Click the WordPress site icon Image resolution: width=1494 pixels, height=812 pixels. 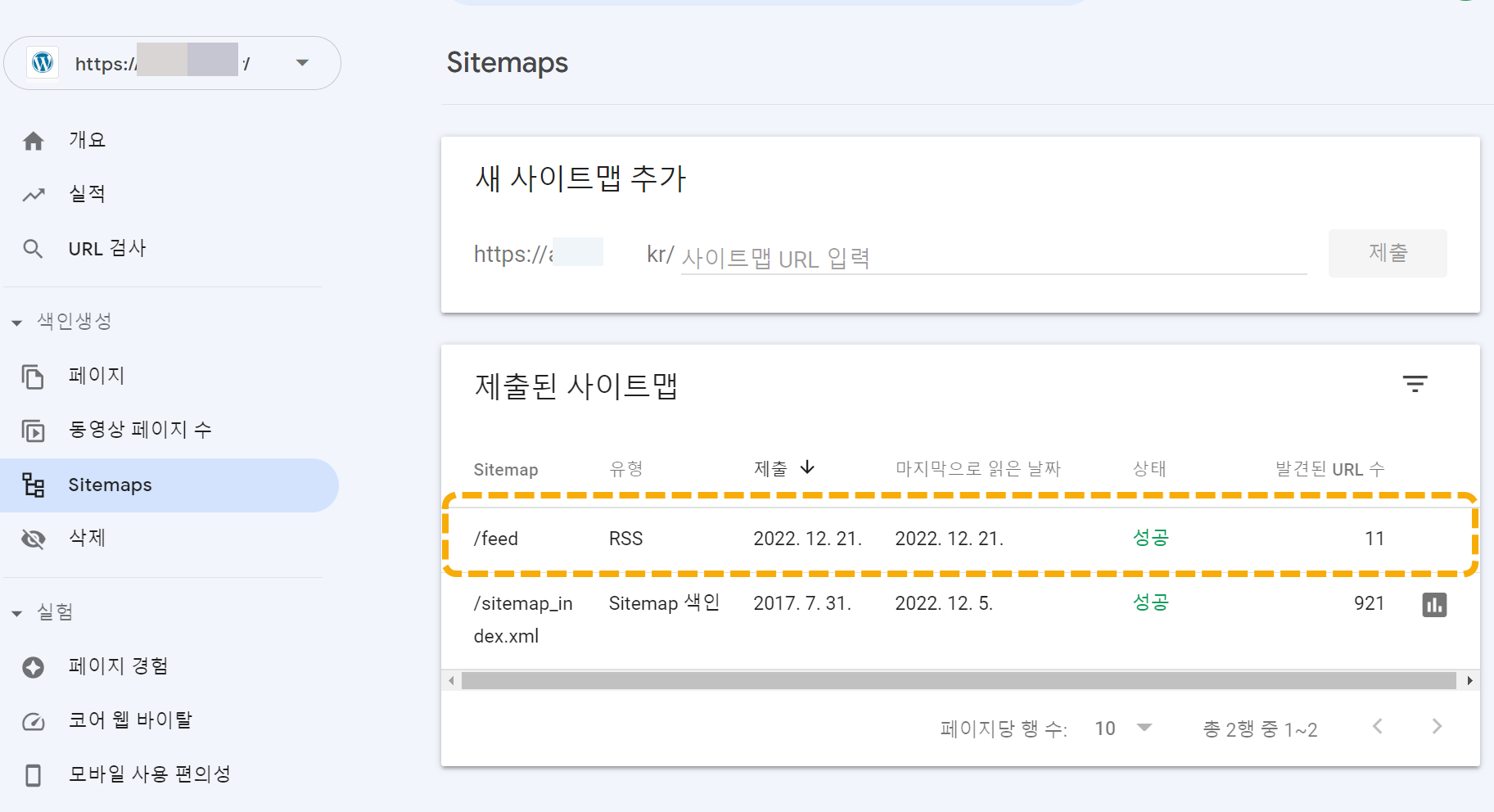click(42, 63)
